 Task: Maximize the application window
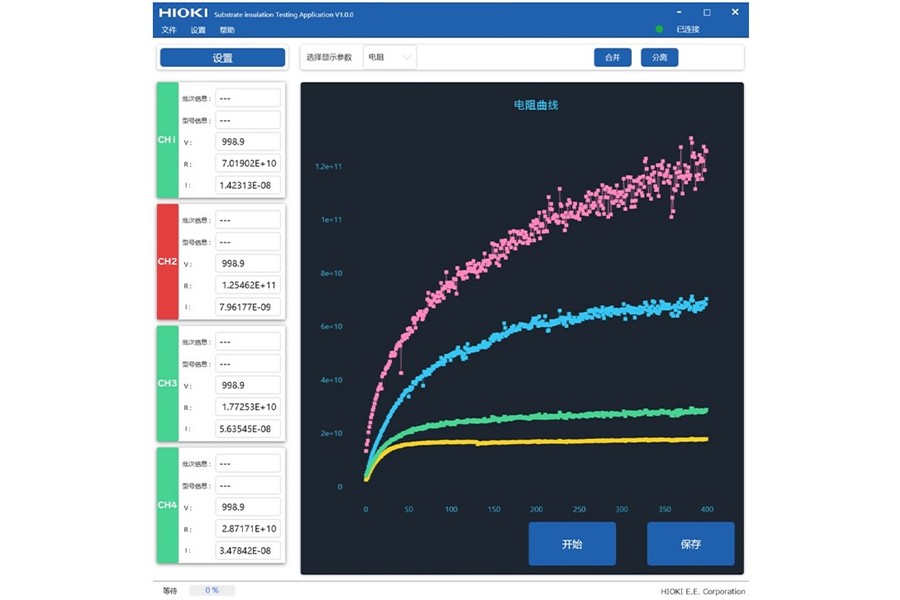point(707,12)
